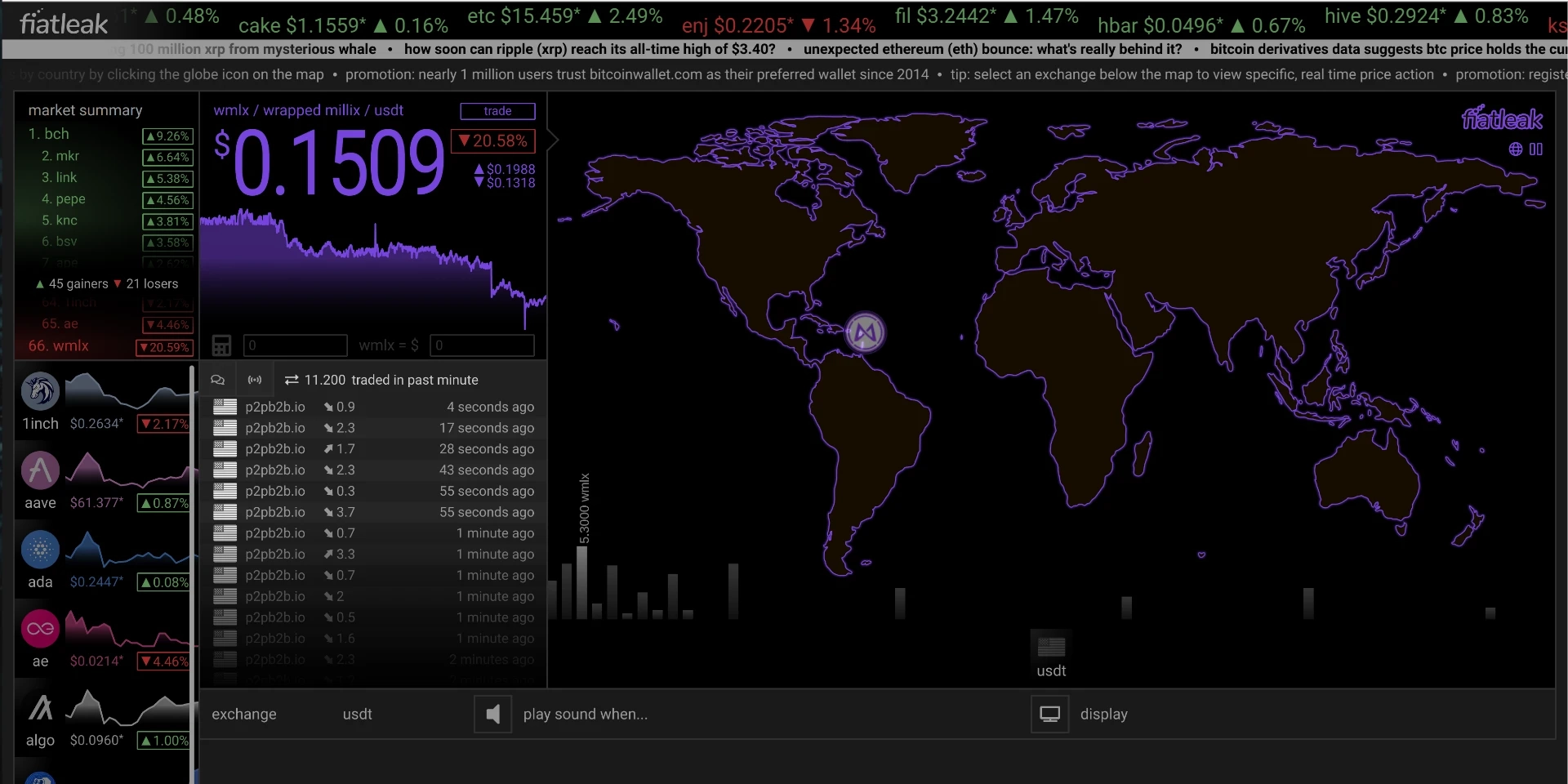This screenshot has height=784, width=1568.
Task: Click the cake $1.1559 ticker item
Action: point(343,26)
